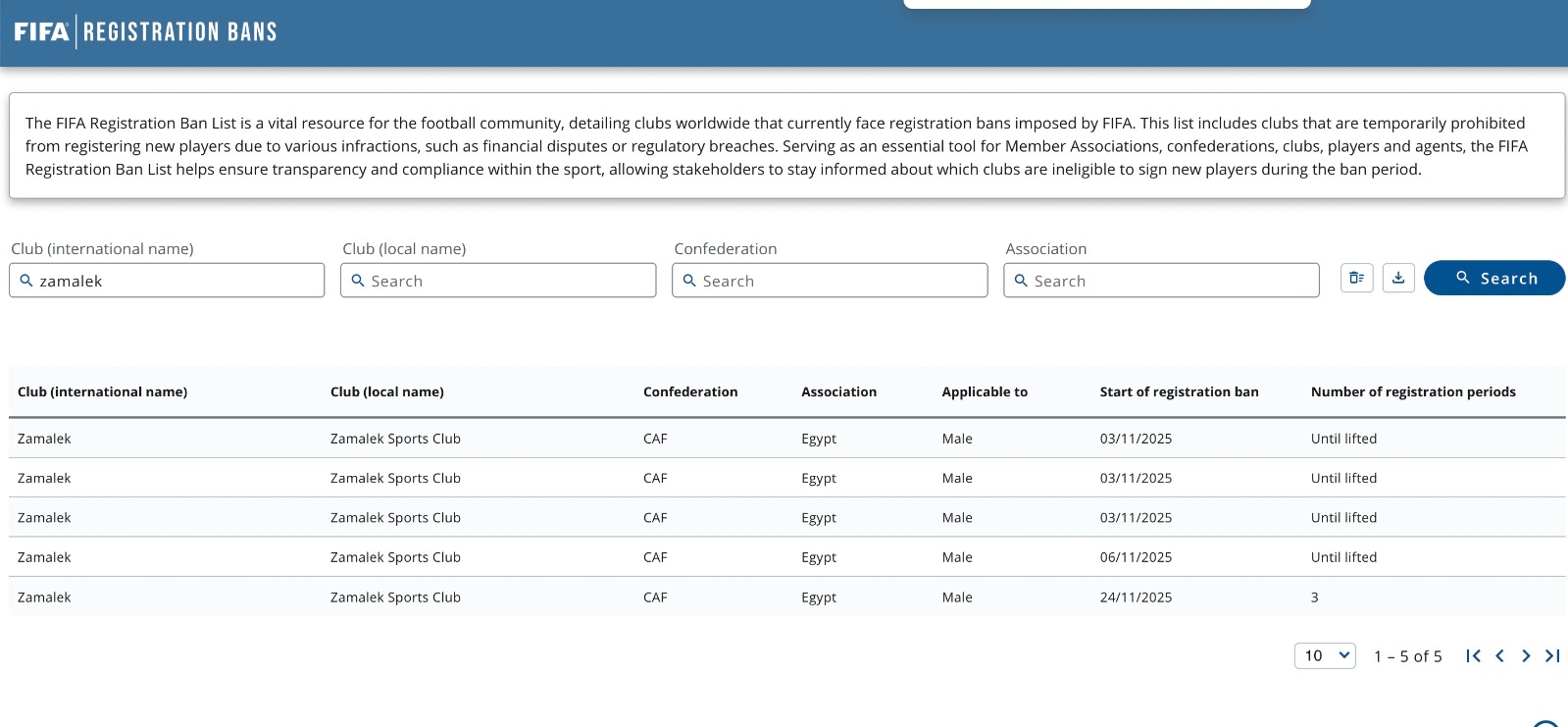The width and height of the screenshot is (1568, 727).
Task: Click the FIFA logo in header
Action: click(41, 32)
